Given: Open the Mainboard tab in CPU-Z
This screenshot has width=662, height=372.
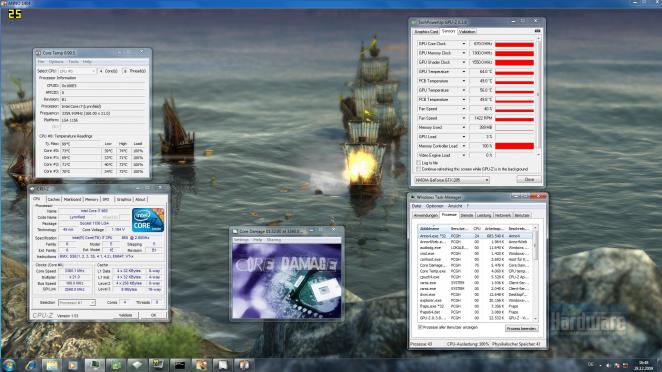Looking at the screenshot, I should (x=72, y=199).
